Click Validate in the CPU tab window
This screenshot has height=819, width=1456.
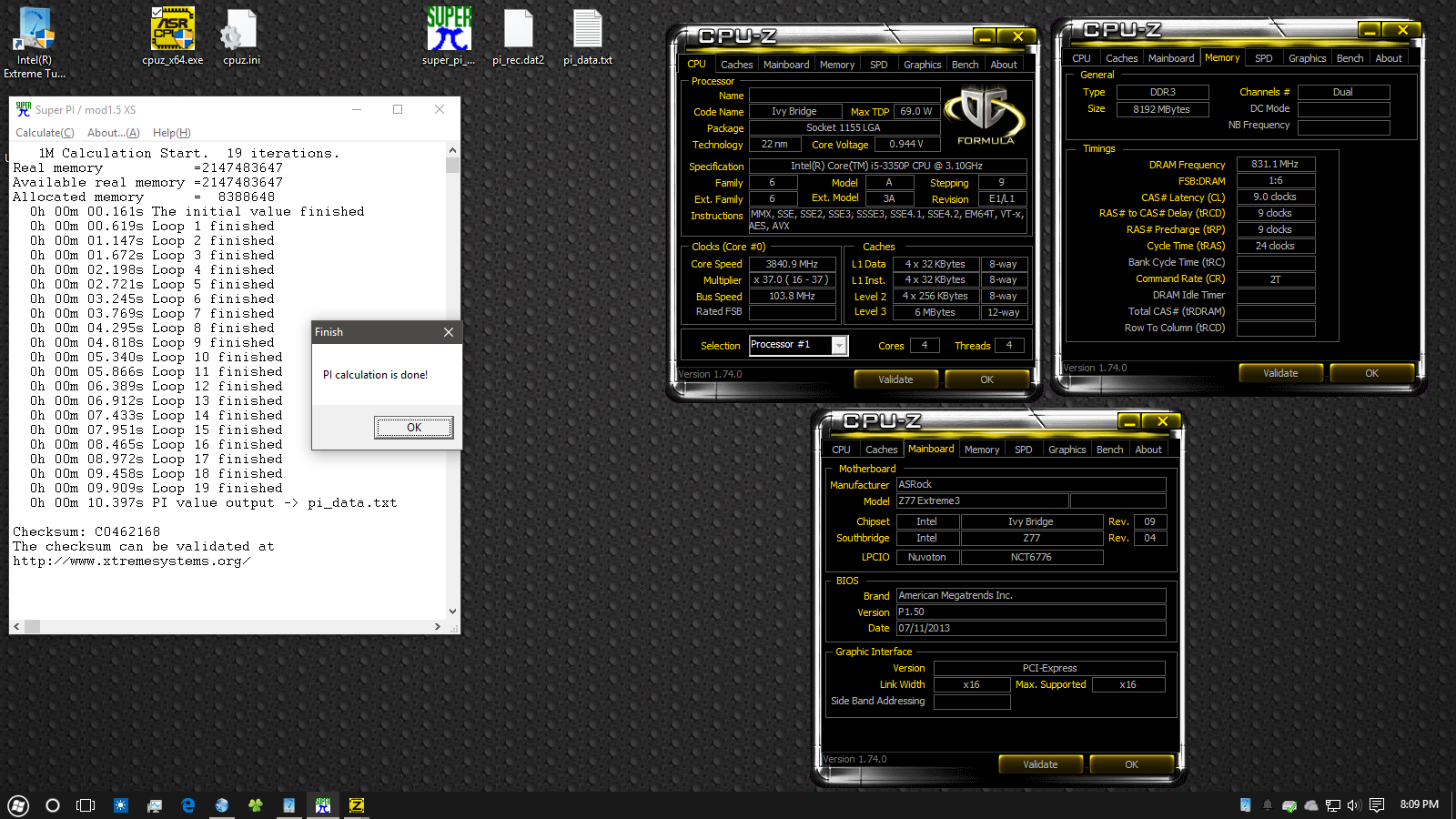(x=895, y=379)
